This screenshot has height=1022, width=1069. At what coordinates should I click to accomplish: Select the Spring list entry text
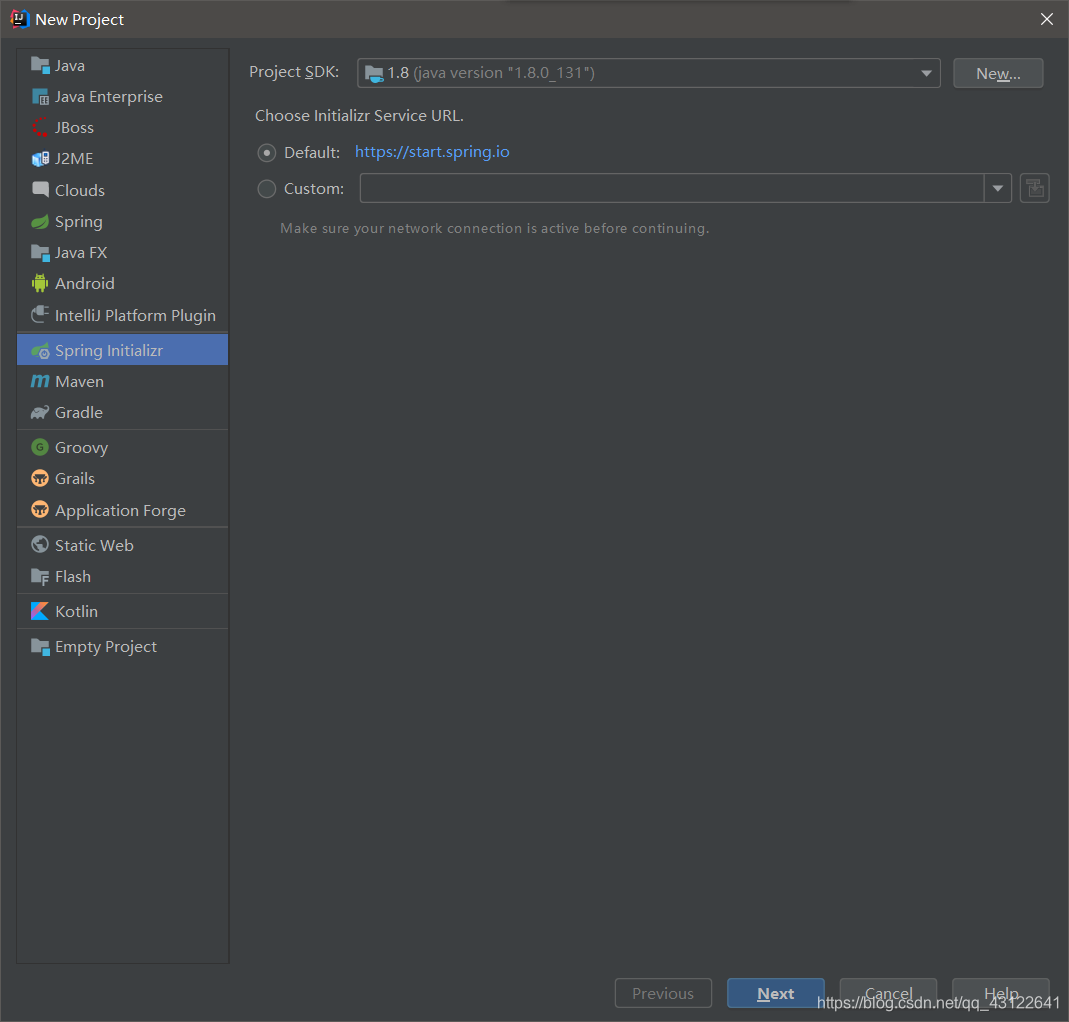[78, 222]
